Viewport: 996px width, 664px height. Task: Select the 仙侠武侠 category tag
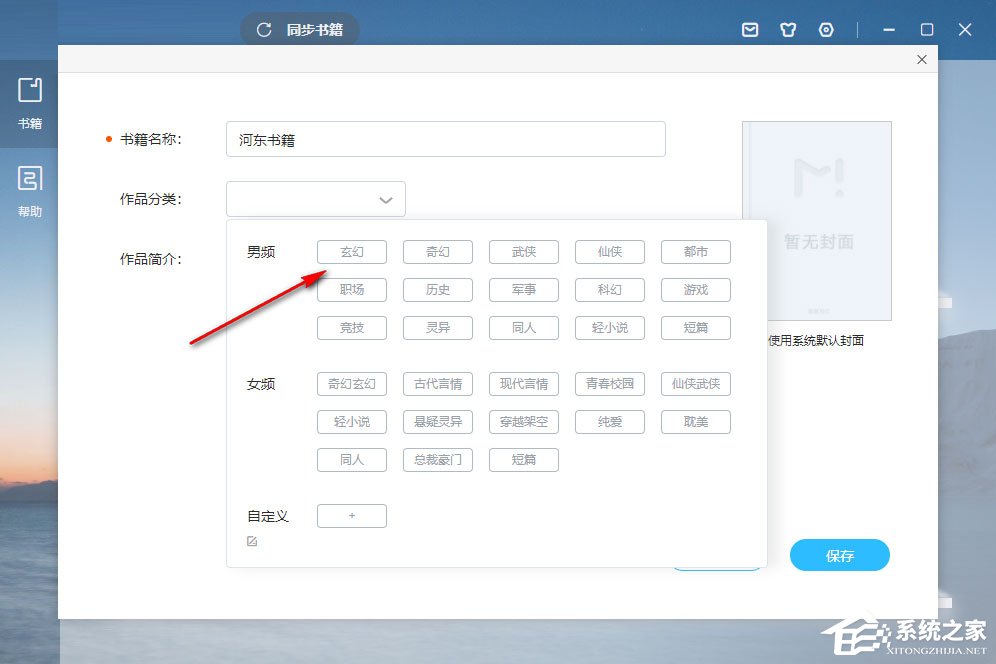click(x=695, y=383)
